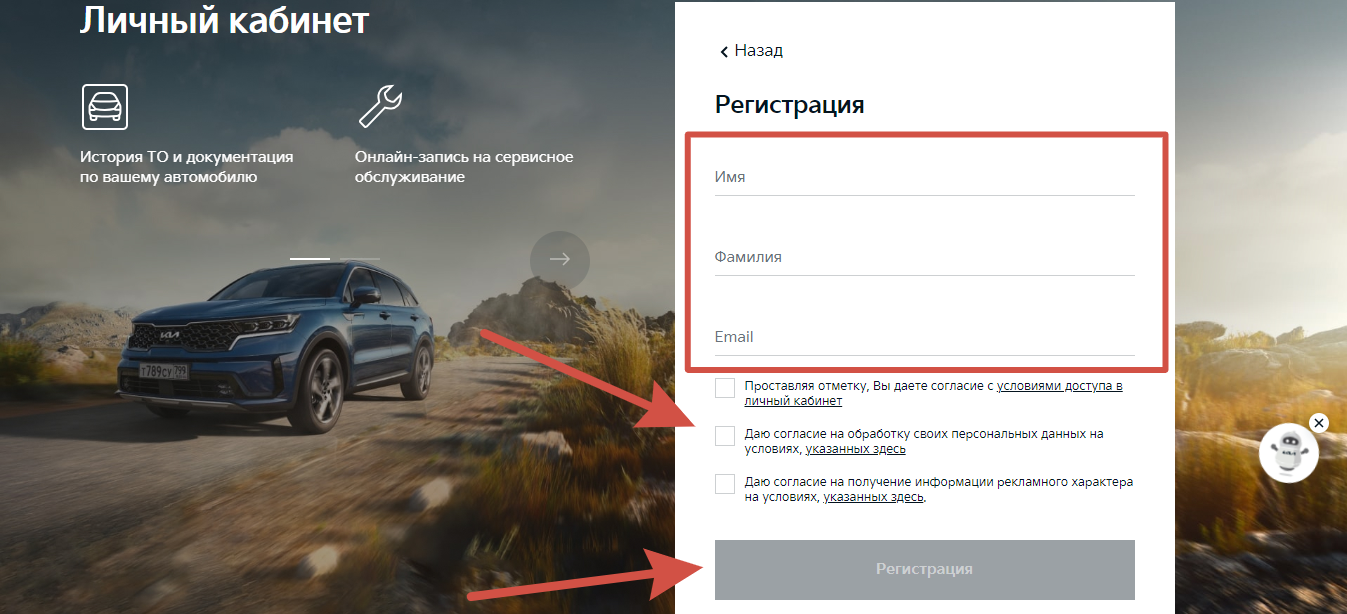Screen dimensions: 1347x614
Task: Check the advertising information consent box
Action: pyautogui.click(x=725, y=484)
